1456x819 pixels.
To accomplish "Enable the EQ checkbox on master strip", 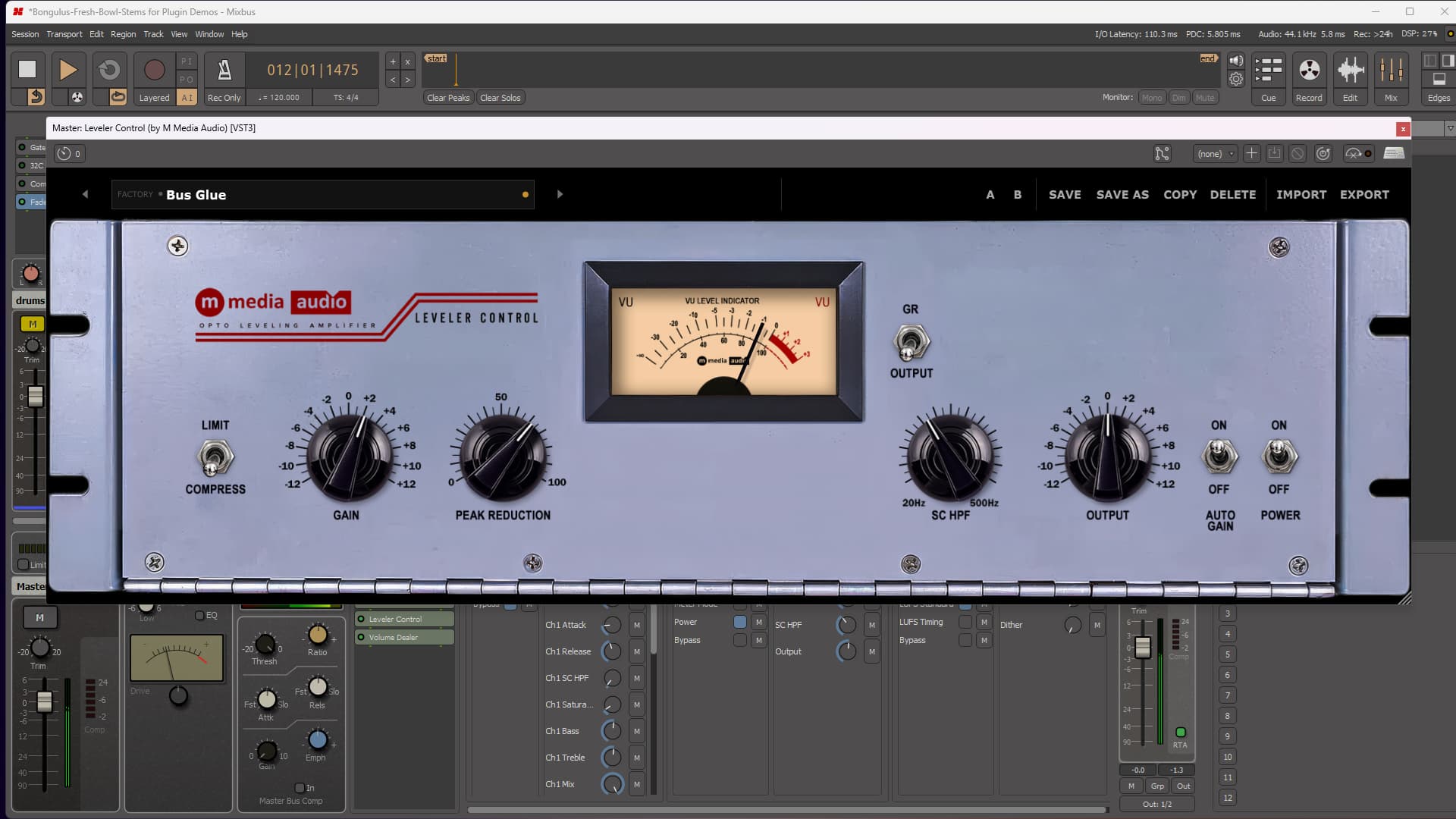I will pos(199,616).
